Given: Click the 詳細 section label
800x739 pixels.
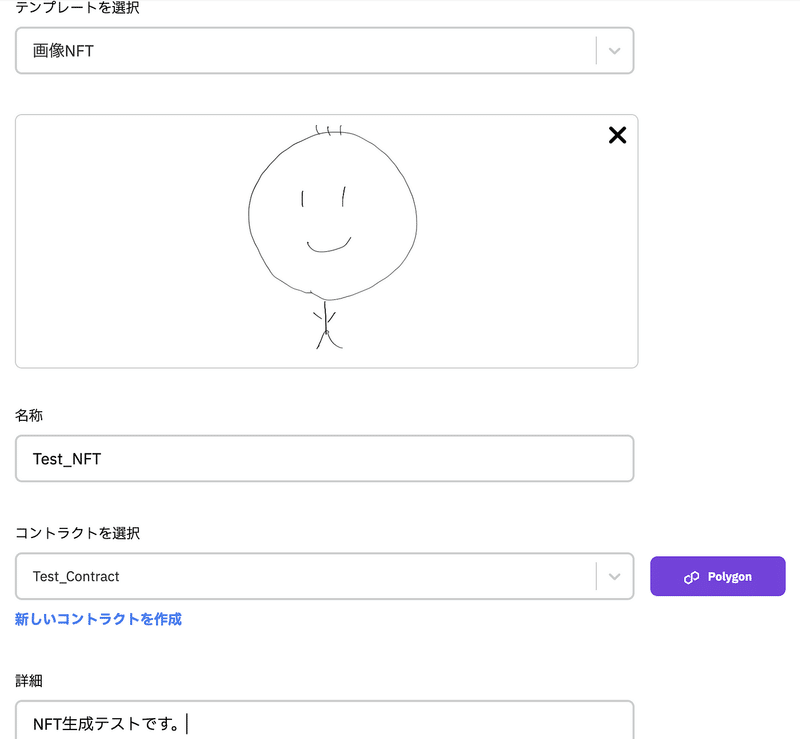Looking at the screenshot, I should [29, 680].
